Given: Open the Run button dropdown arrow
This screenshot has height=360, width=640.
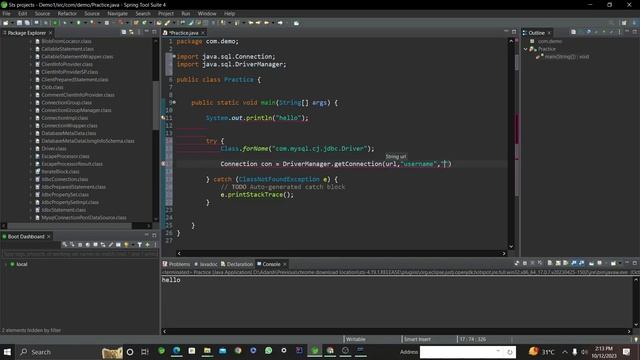Looking at the screenshot, I should click(85, 23).
